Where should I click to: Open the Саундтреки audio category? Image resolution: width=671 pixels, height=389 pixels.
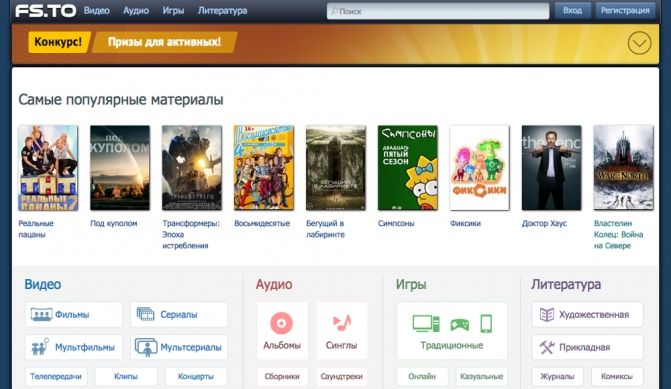341,377
